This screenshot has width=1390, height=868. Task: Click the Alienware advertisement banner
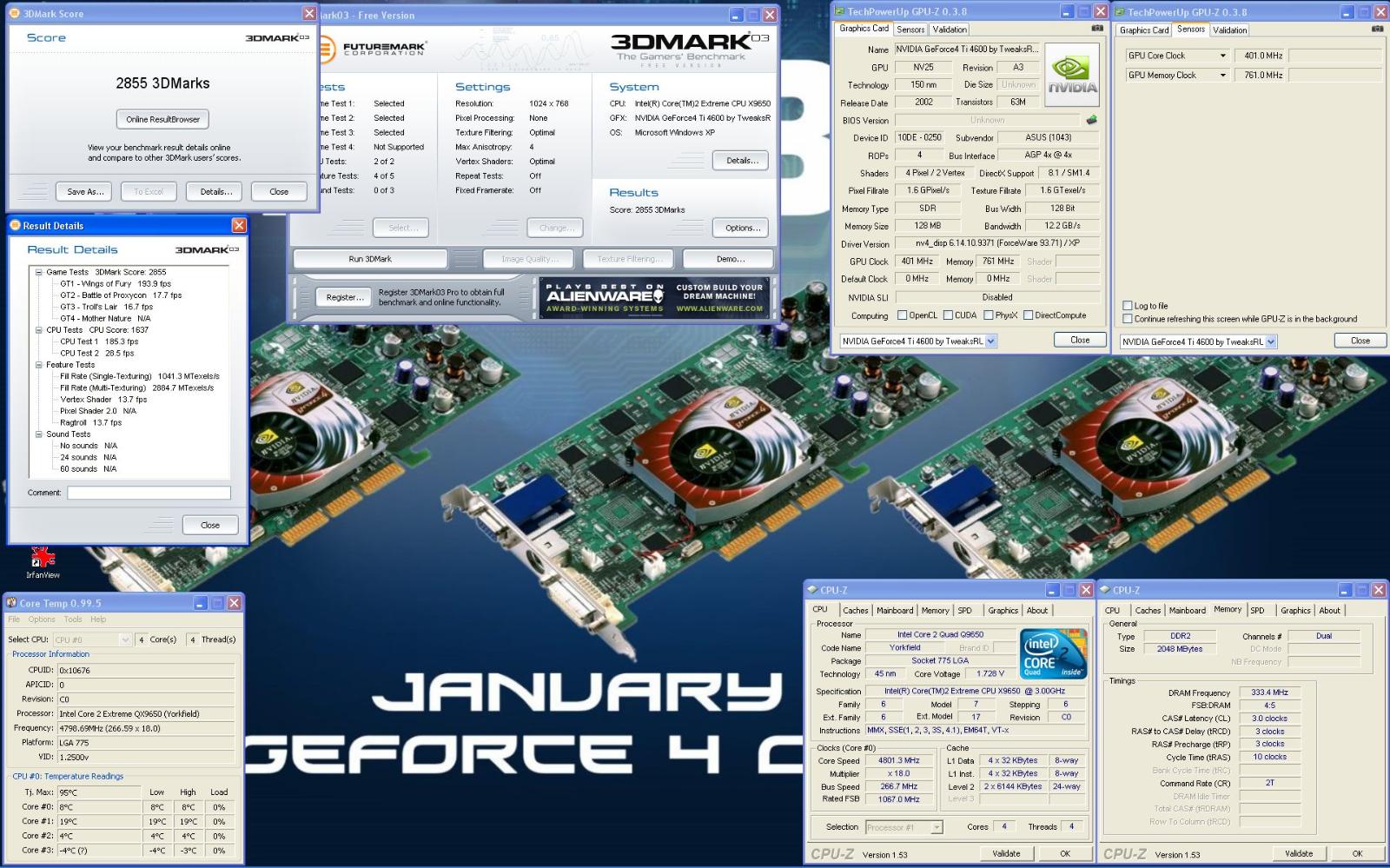[x=653, y=297]
